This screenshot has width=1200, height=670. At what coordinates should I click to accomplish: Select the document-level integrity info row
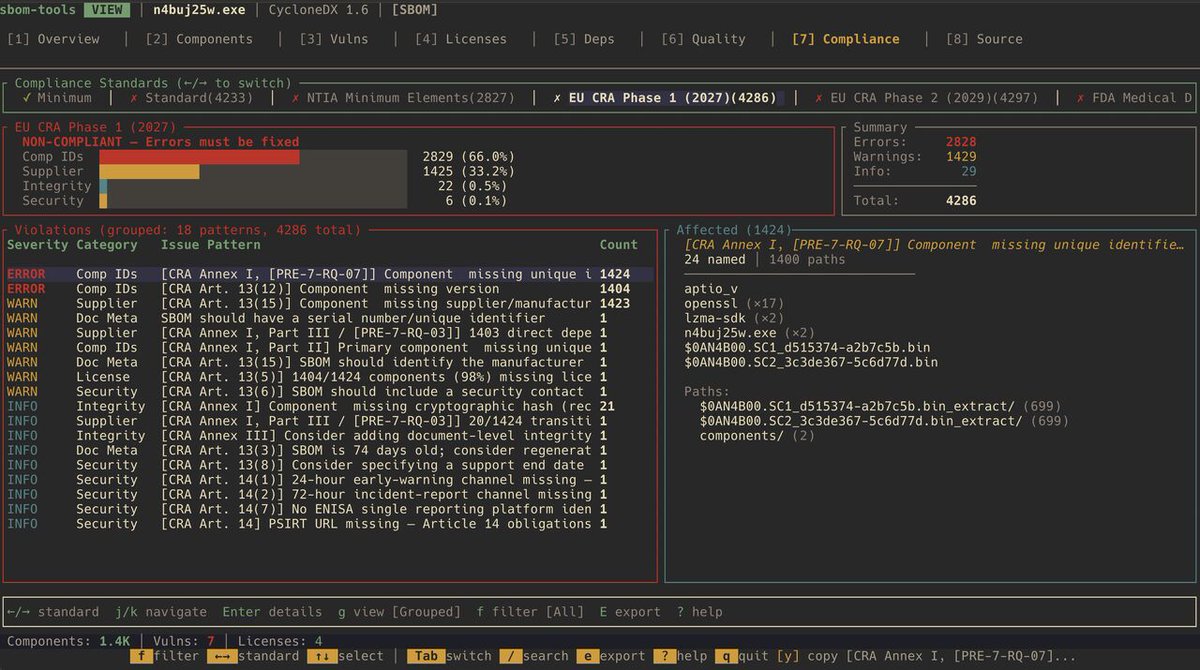tap(329, 436)
